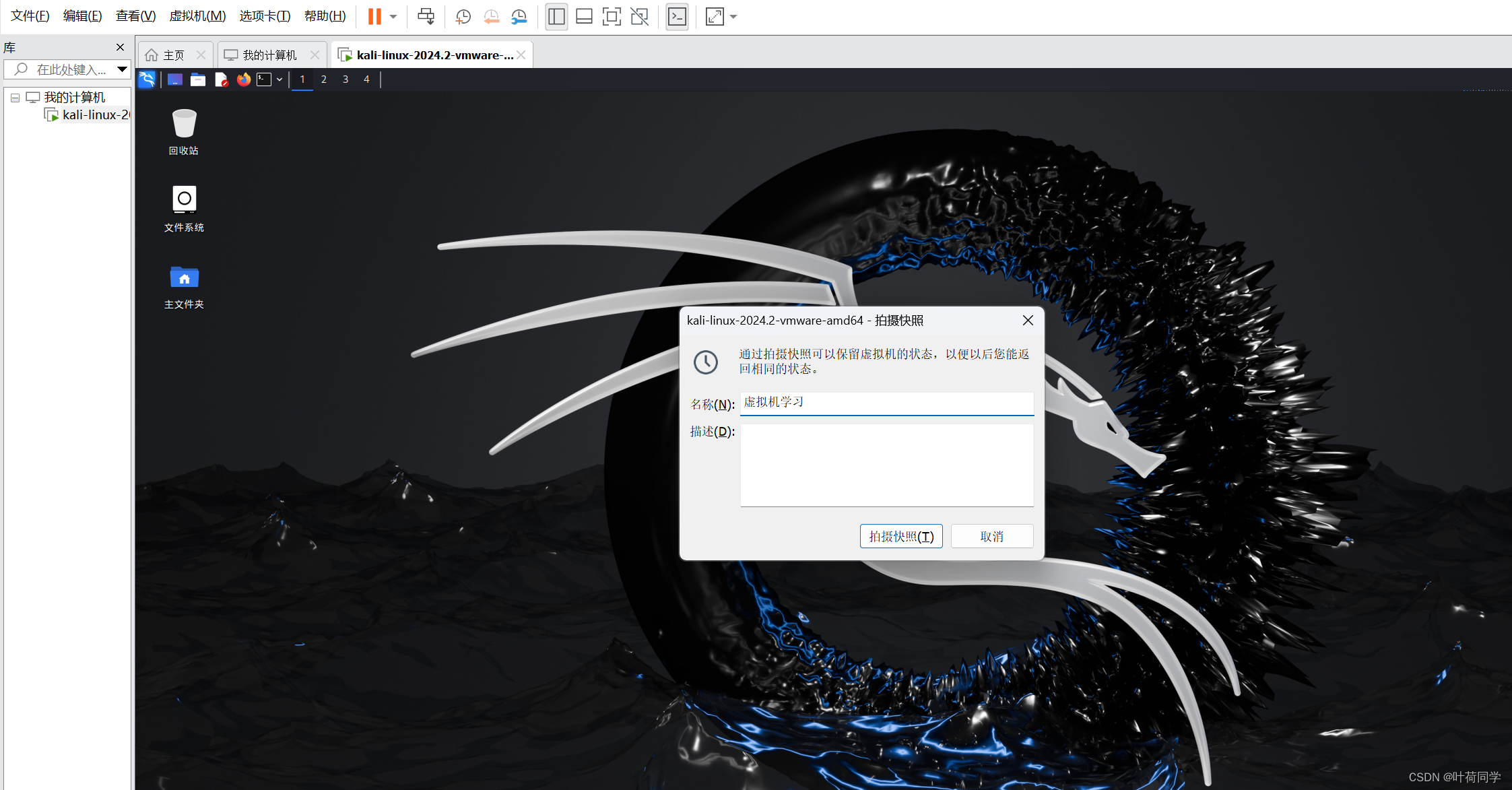
Task: Click the 取消 cancel button
Action: (x=992, y=536)
